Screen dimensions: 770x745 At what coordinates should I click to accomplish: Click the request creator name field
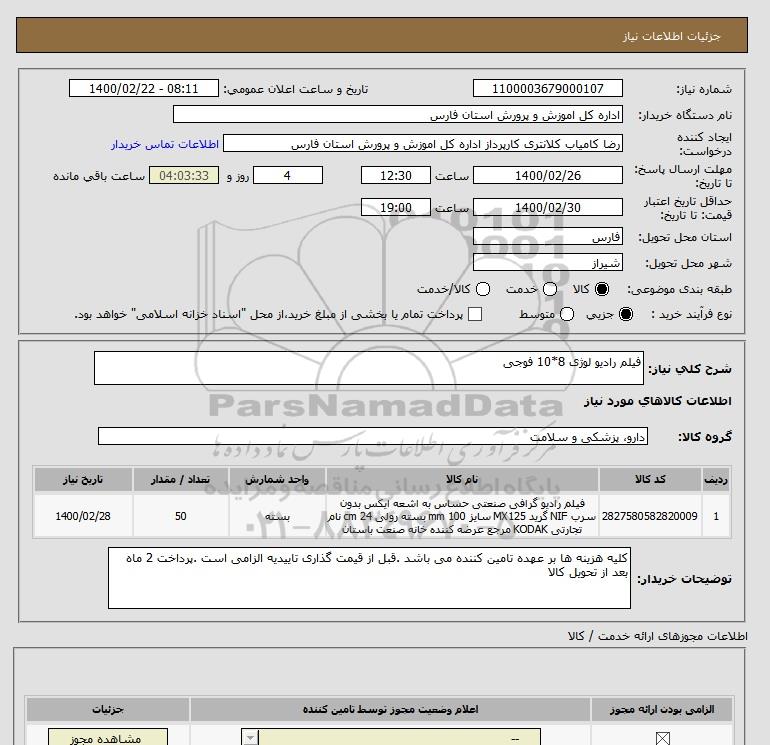pyautogui.click(x=423, y=144)
